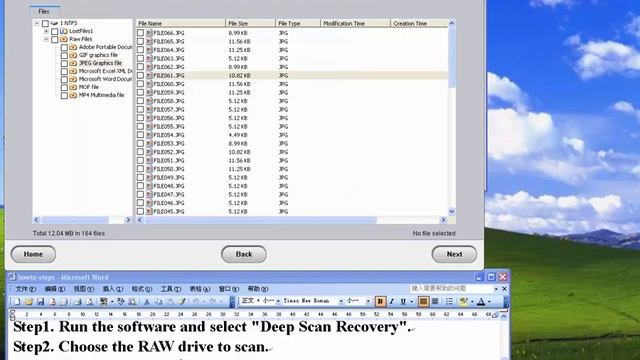Check GIF graphics file checkbox
The width and height of the screenshot is (640, 360).
pos(64,55)
